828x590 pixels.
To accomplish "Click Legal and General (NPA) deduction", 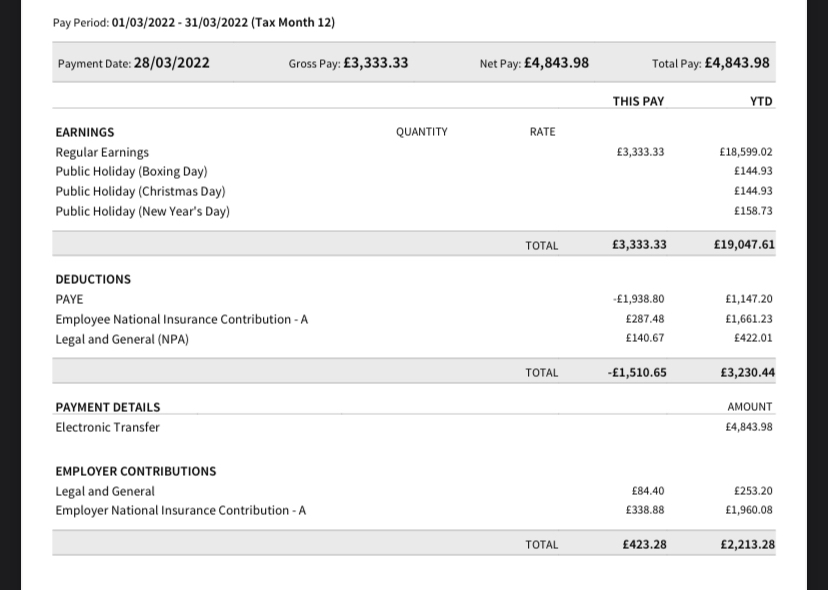I will coord(414,339).
